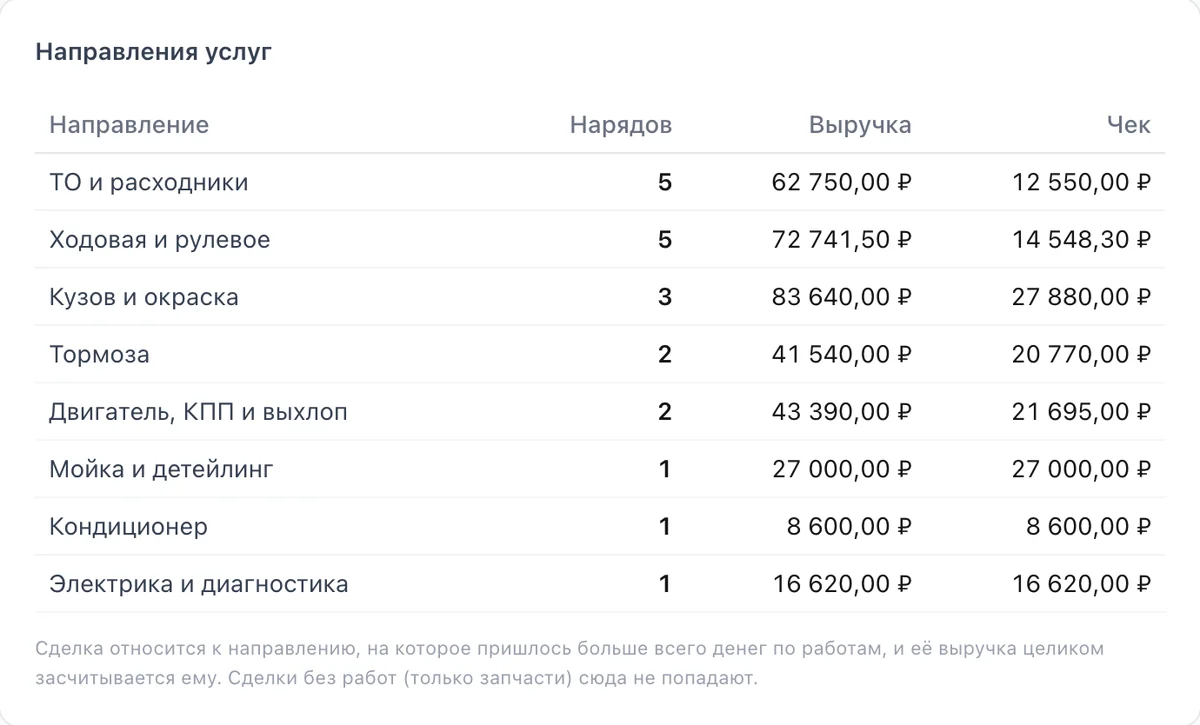Click the revenue in the Электрика и диагностика row
This screenshot has width=1200, height=725.
click(842, 584)
